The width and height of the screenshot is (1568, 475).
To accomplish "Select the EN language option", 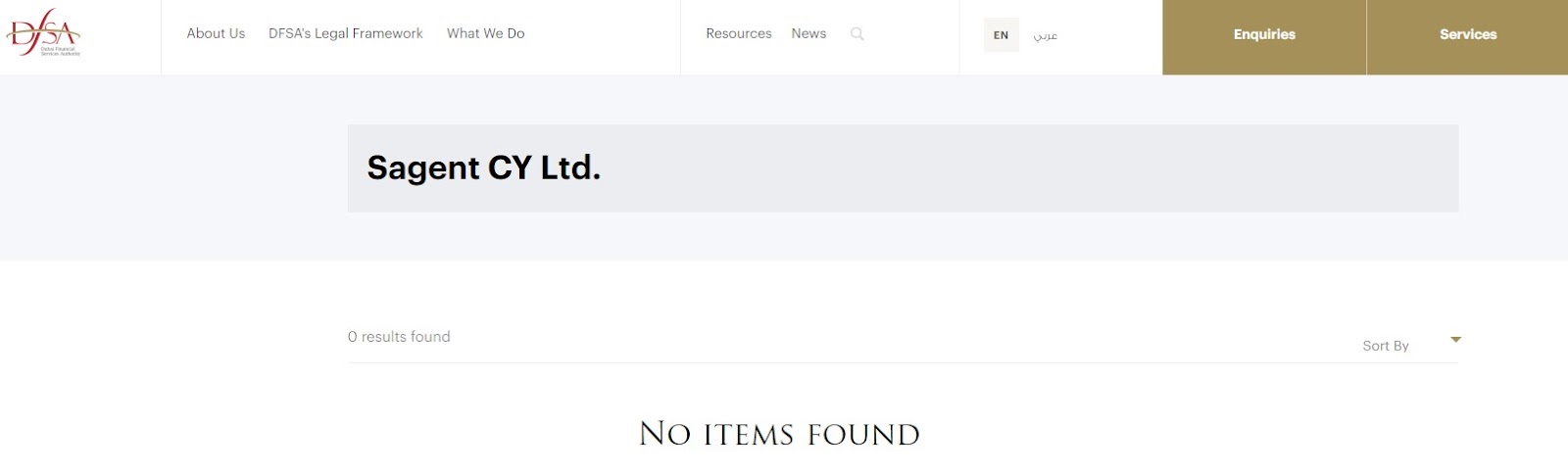I will pos(1001,35).
